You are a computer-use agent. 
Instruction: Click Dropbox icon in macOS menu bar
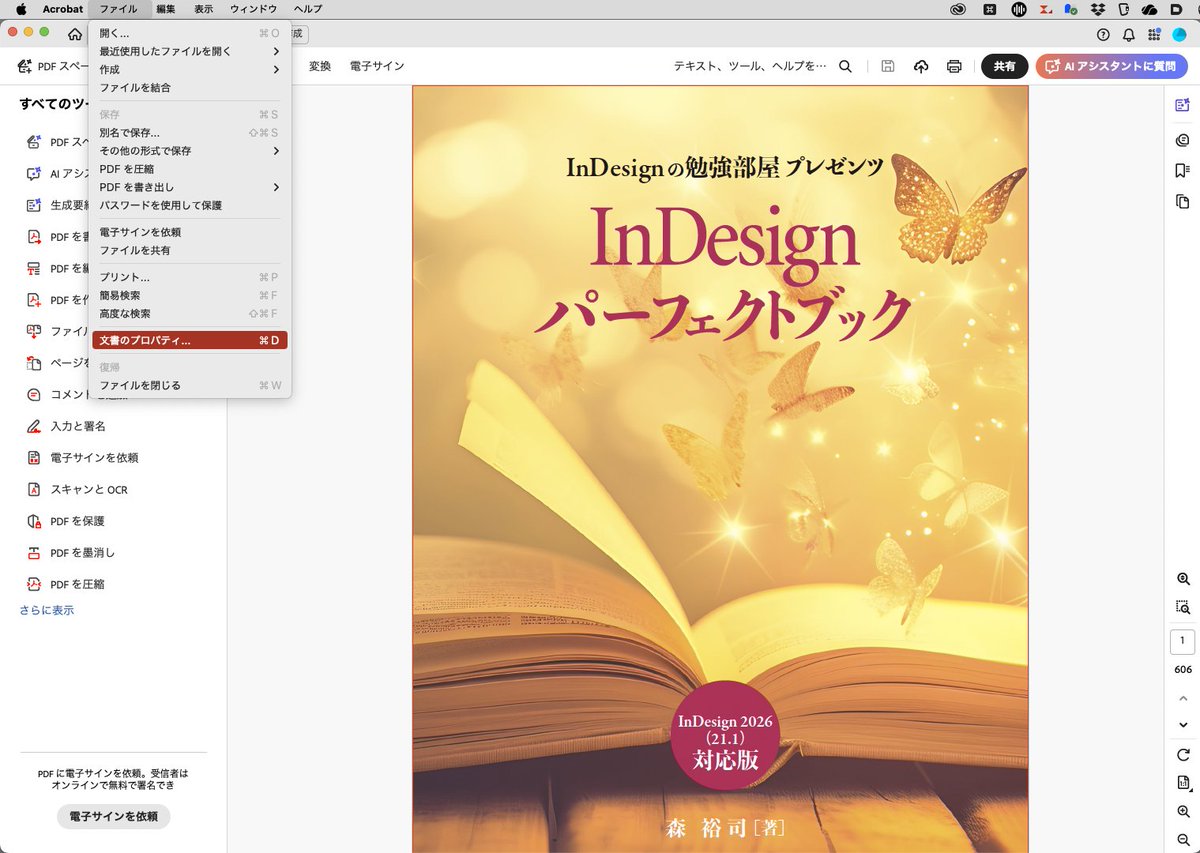(1097, 9)
